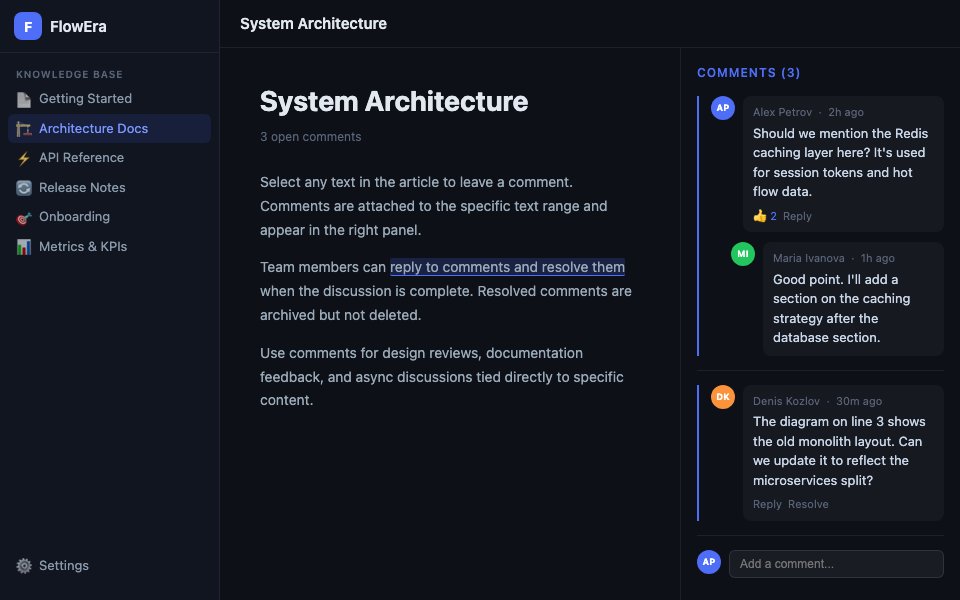Viewport: 960px width, 600px height.
Task: Reply to Alex Petrov's Redis comment
Action: pyautogui.click(x=797, y=216)
